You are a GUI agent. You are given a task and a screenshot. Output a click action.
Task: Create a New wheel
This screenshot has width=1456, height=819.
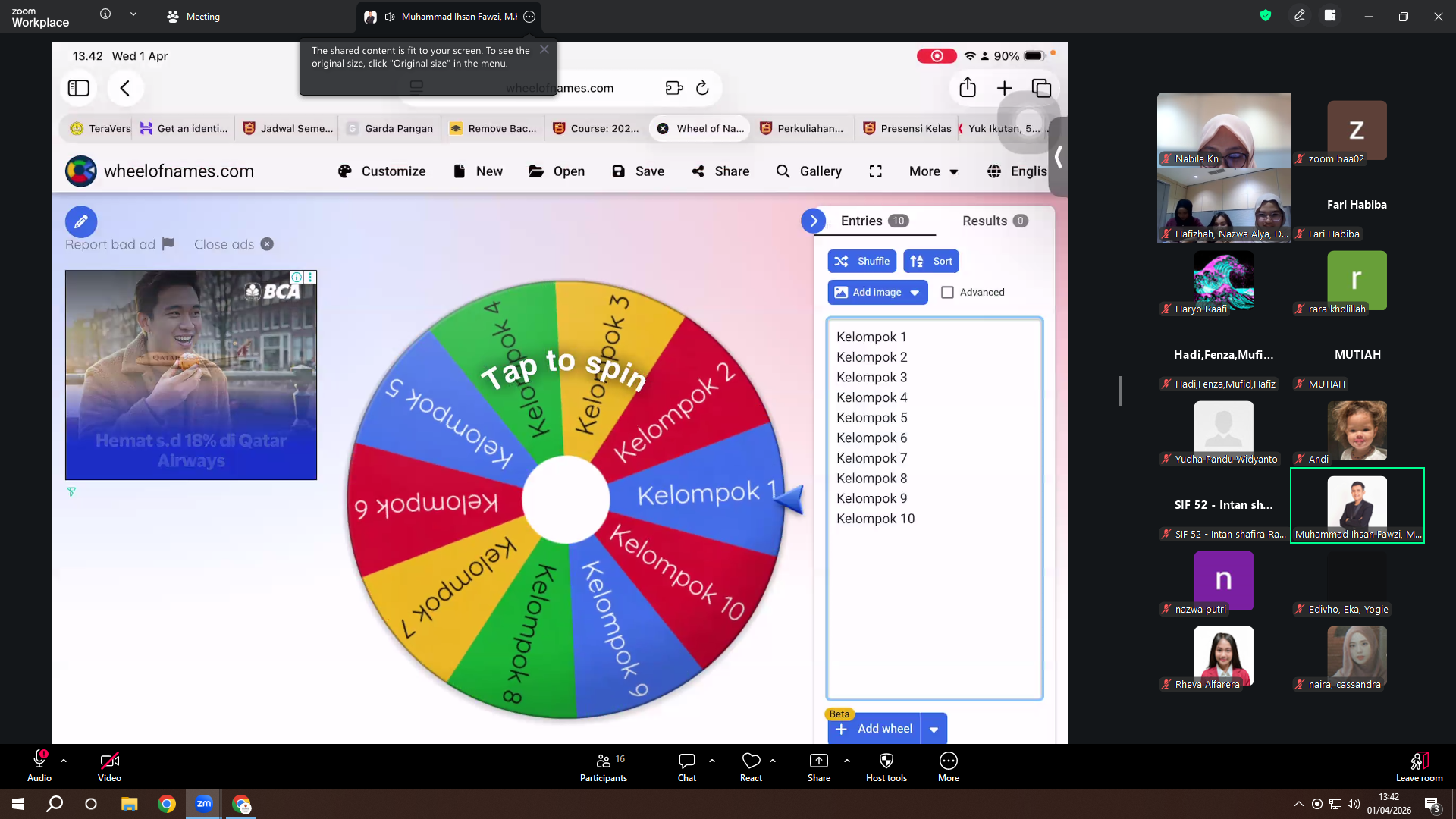click(478, 171)
